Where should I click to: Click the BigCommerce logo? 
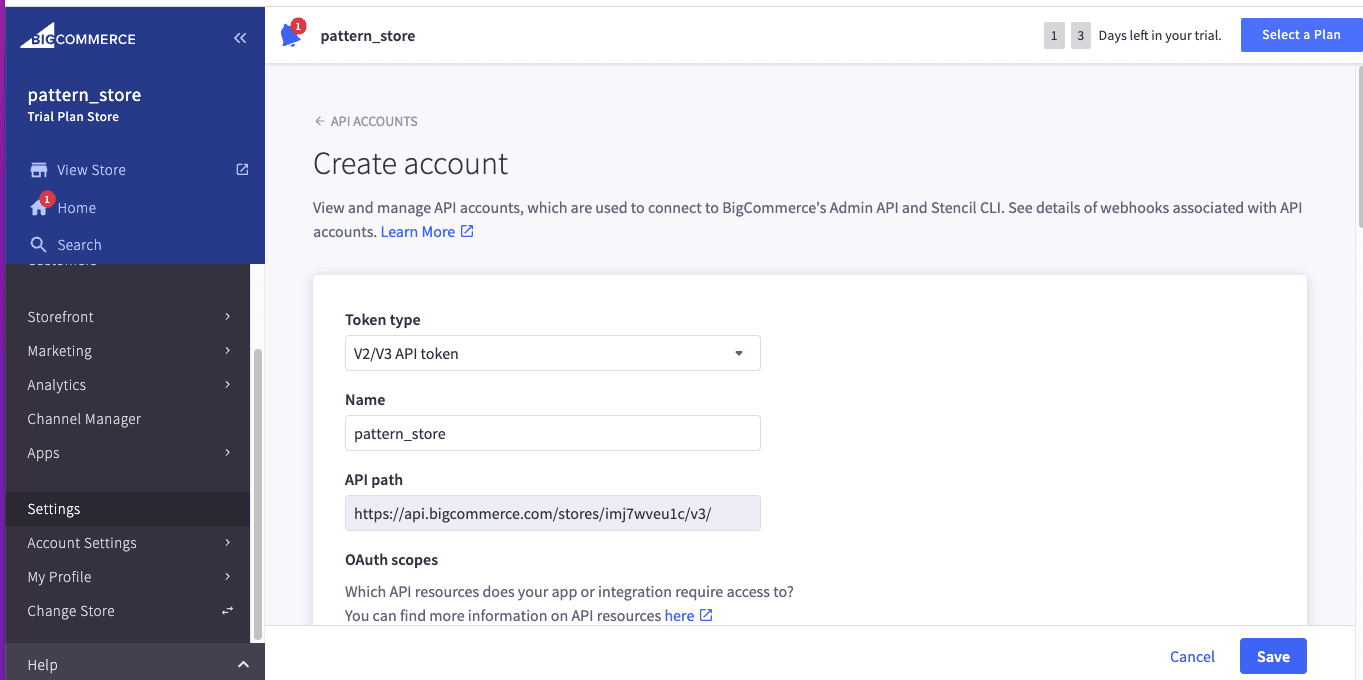(78, 38)
